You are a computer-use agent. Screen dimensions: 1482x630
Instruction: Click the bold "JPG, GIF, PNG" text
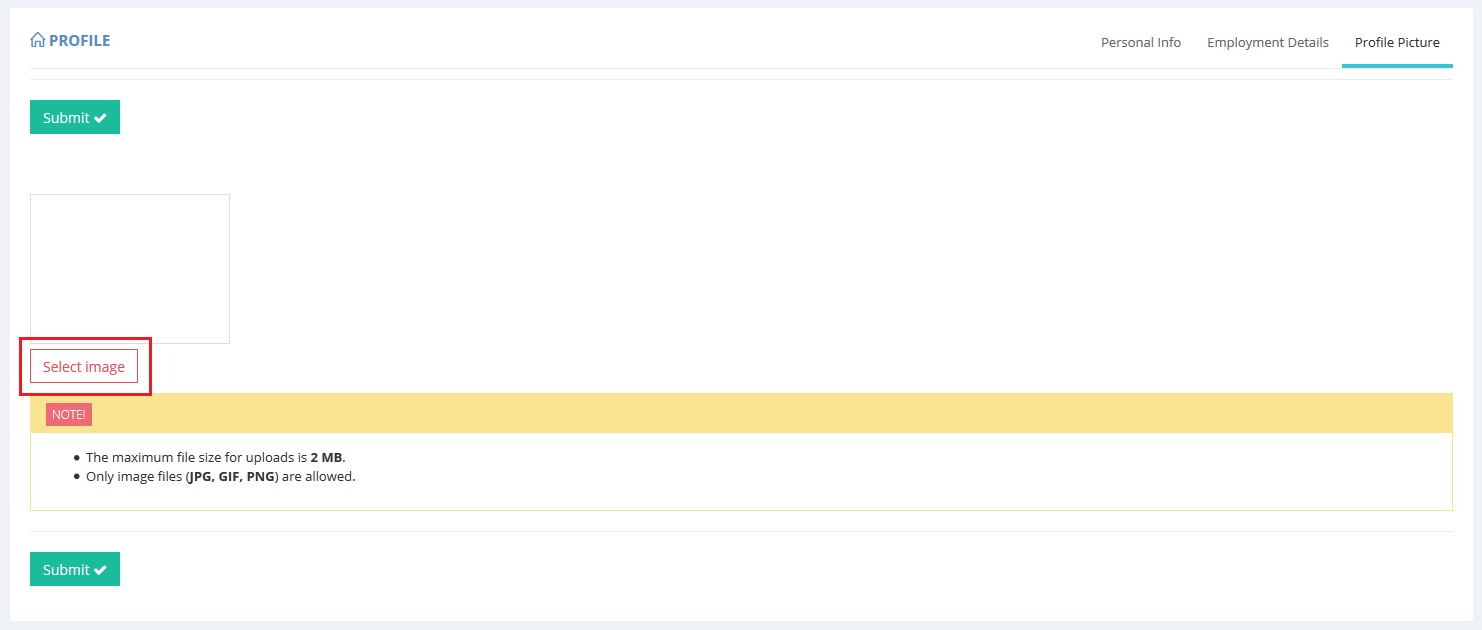click(232, 477)
